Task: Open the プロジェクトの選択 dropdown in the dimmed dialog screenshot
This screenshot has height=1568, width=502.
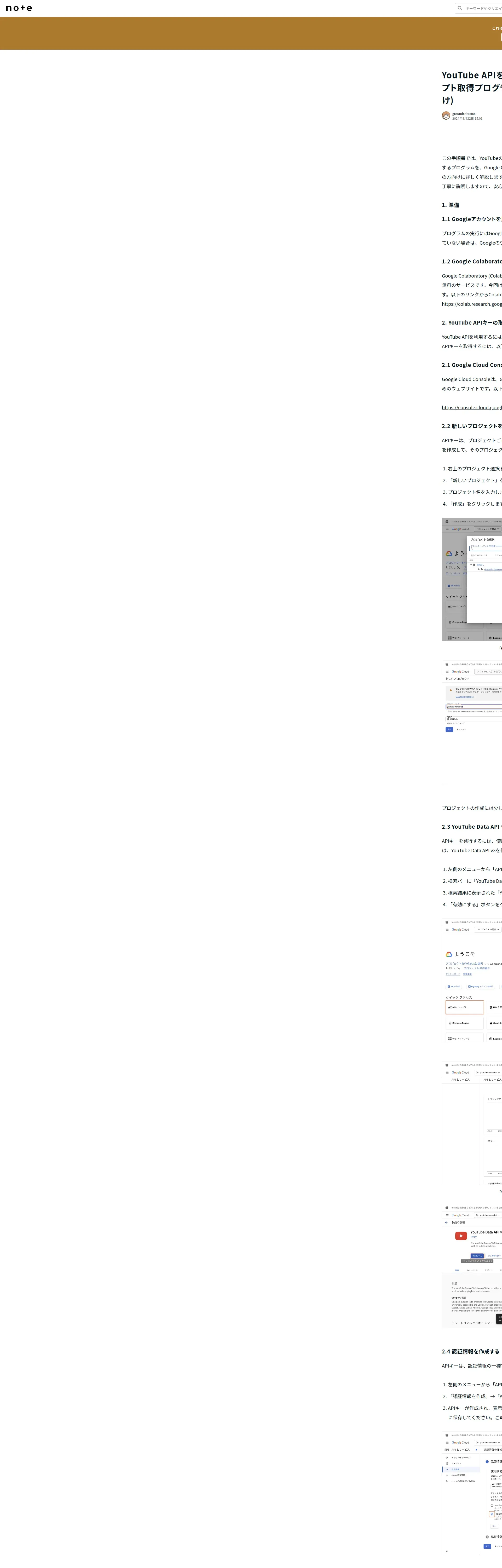Action: pyautogui.click(x=487, y=529)
